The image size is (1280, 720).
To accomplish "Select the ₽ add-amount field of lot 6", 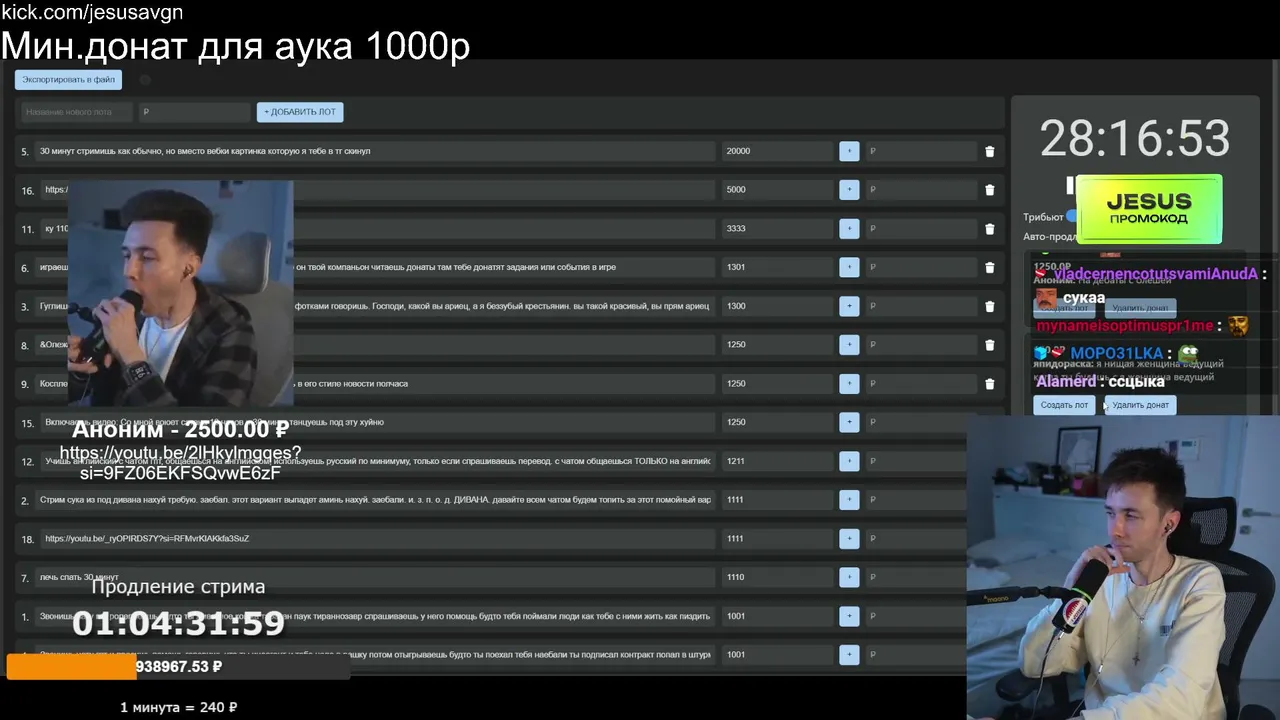I will pyautogui.click(x=921, y=267).
